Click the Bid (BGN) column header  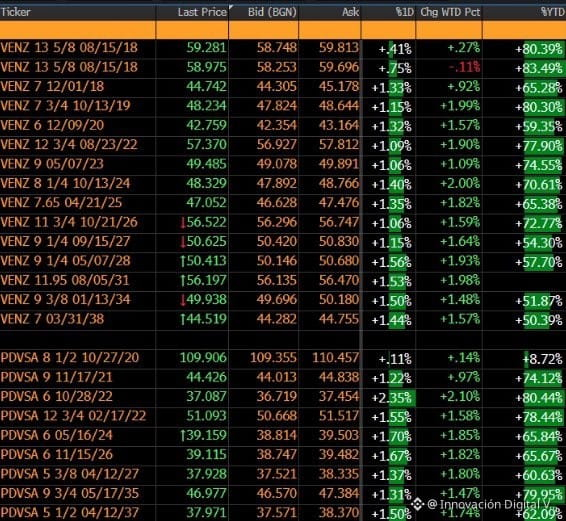(x=272, y=12)
